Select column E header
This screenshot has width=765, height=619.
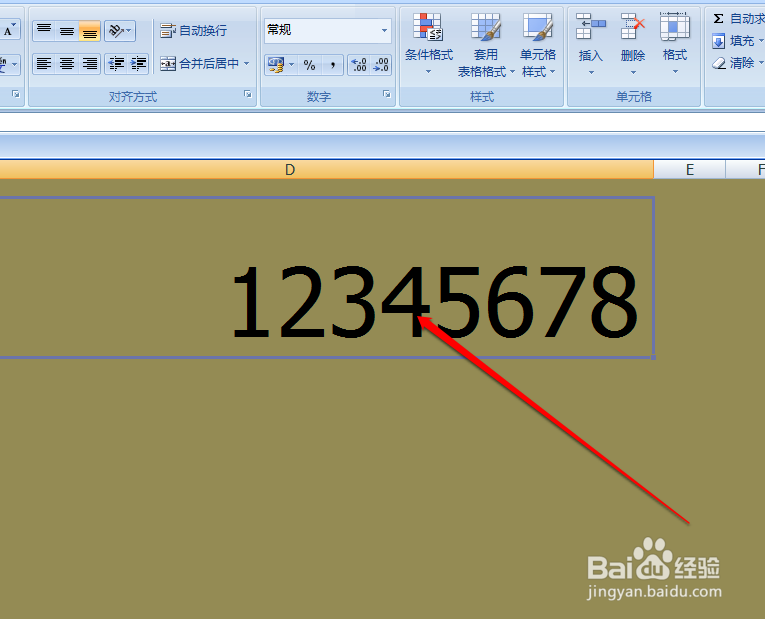click(689, 170)
